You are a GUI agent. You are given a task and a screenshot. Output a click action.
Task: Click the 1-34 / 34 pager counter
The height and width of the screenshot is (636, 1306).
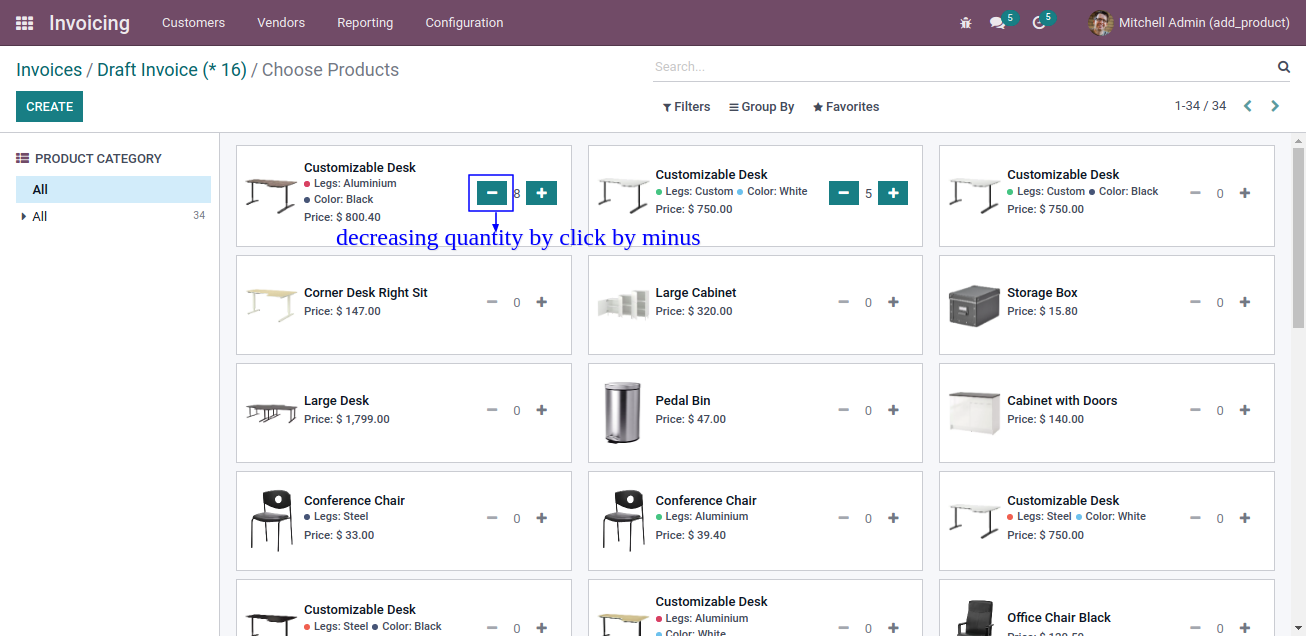coord(1200,106)
